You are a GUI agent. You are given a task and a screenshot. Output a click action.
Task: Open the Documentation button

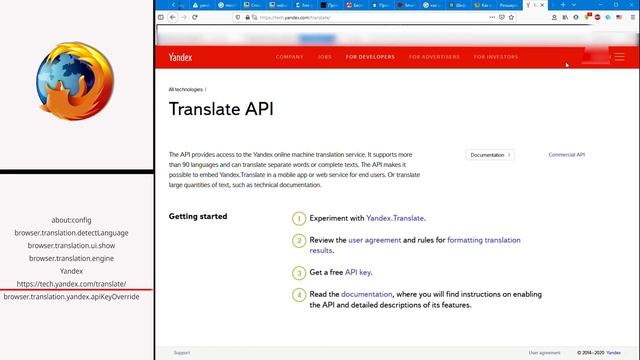click(490, 155)
